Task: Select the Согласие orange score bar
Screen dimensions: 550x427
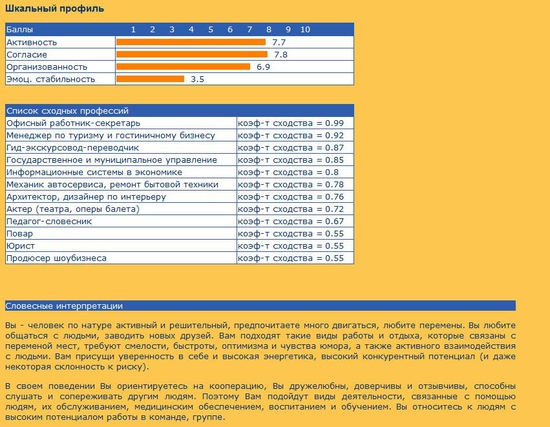Action: pos(192,54)
